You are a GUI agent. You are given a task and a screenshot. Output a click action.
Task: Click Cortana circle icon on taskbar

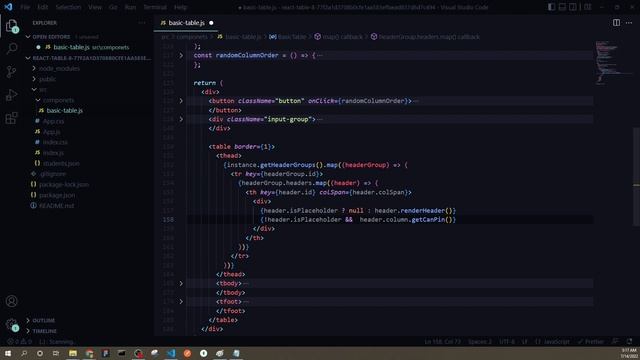coord(40,353)
